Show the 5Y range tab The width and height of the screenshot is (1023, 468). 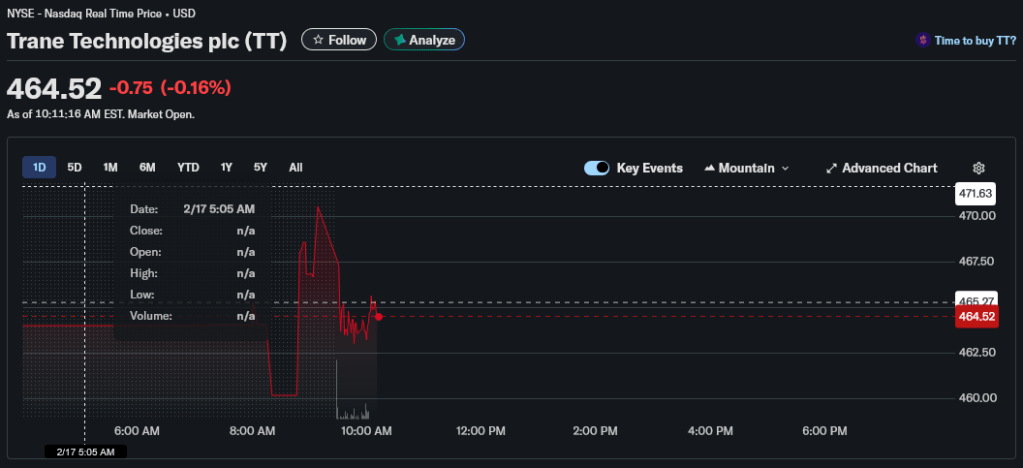pos(260,168)
